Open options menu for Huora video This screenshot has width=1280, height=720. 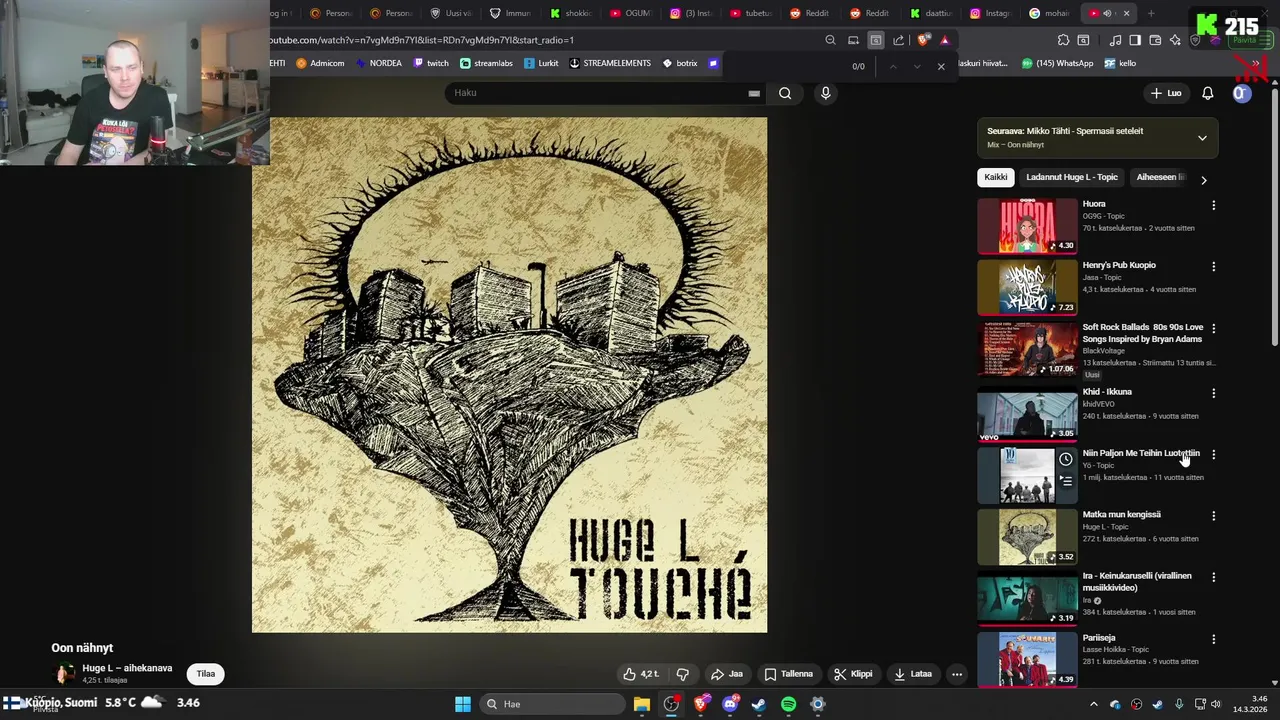tap(1214, 205)
